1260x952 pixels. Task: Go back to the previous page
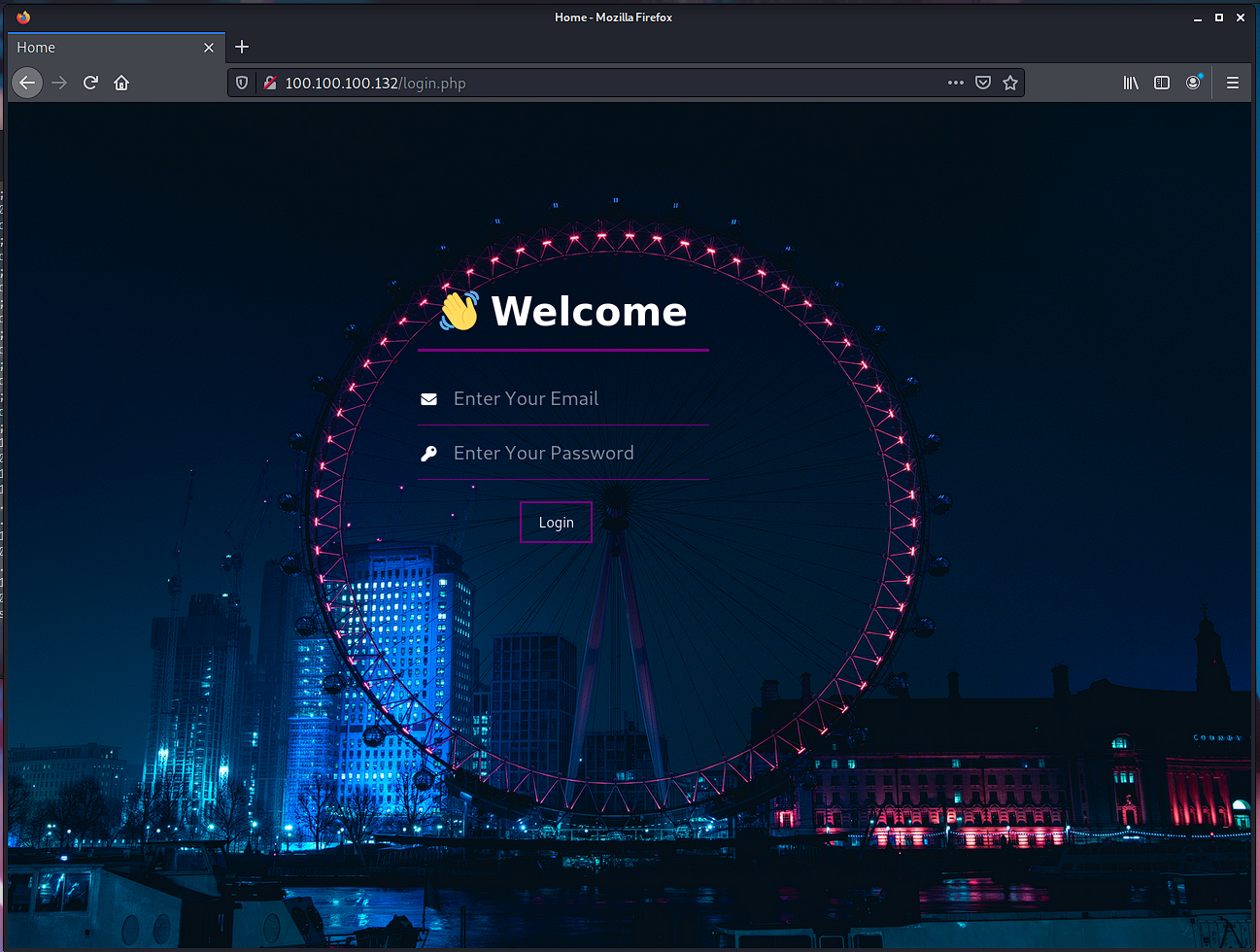tap(27, 83)
